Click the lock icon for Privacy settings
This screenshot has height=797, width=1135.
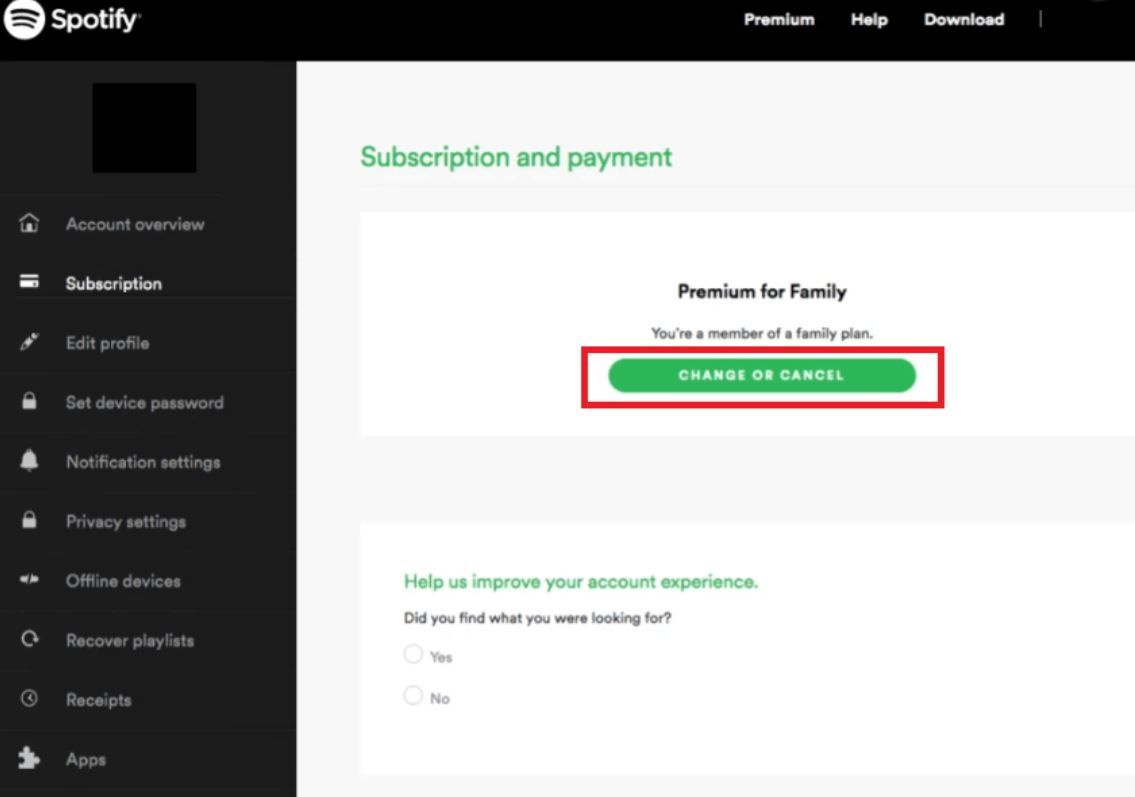pos(29,519)
